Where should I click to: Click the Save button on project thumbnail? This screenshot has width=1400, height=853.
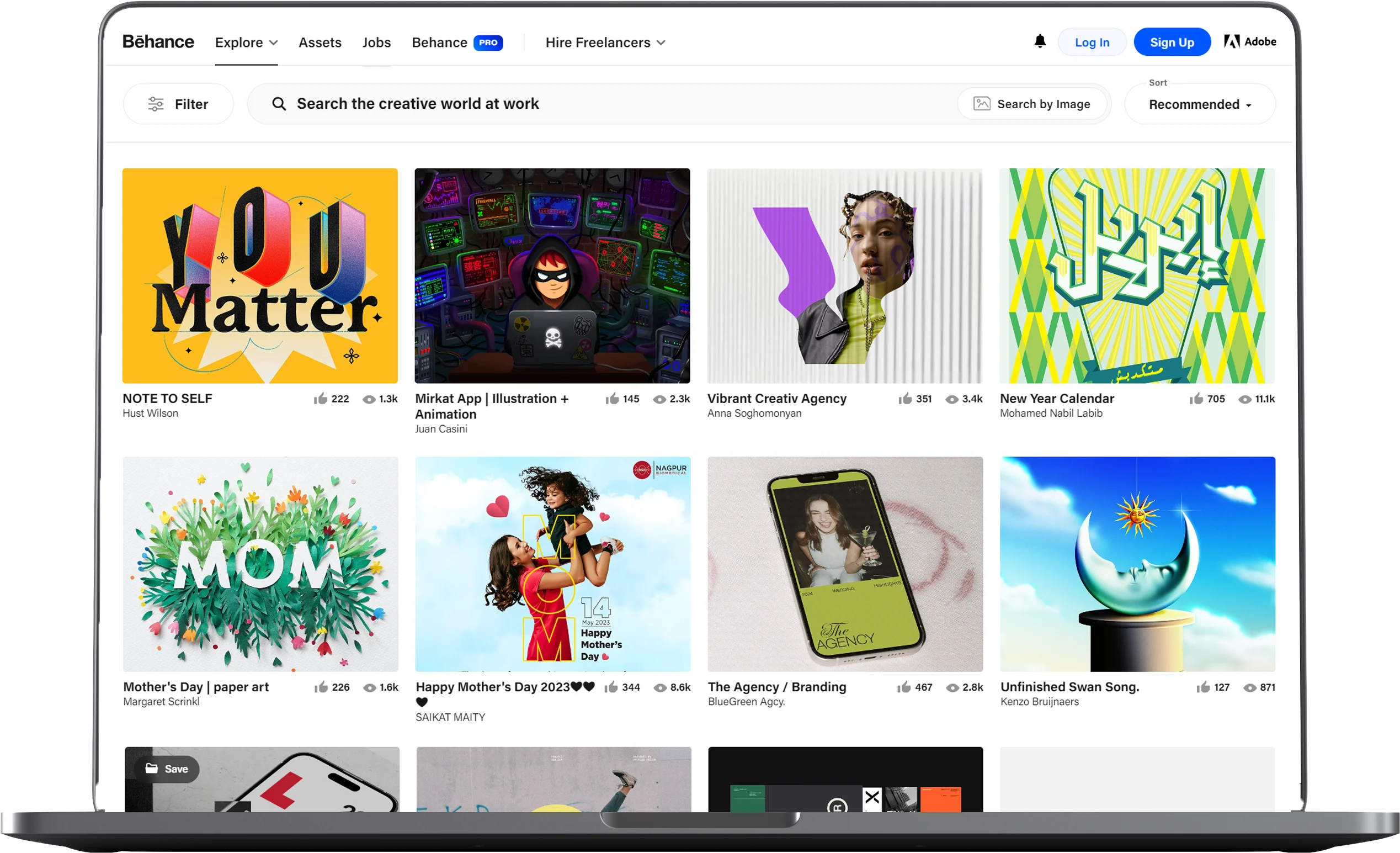click(x=167, y=769)
